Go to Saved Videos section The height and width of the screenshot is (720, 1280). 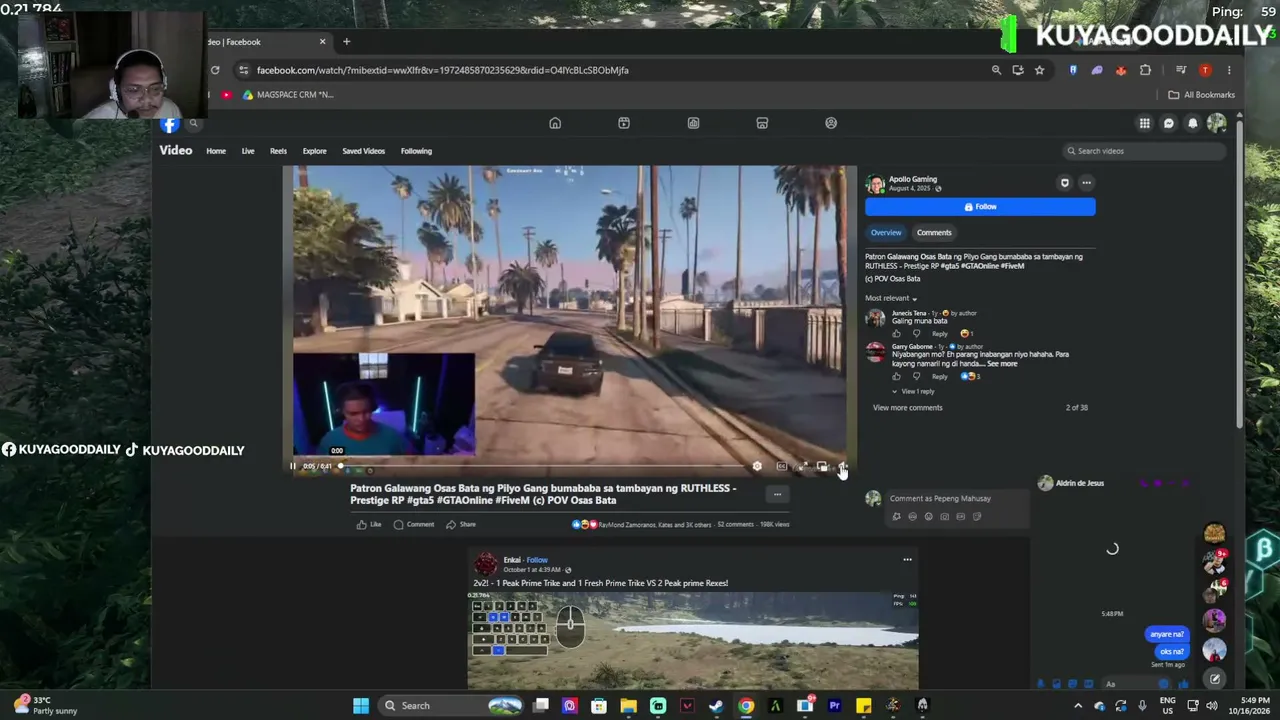pos(364,151)
